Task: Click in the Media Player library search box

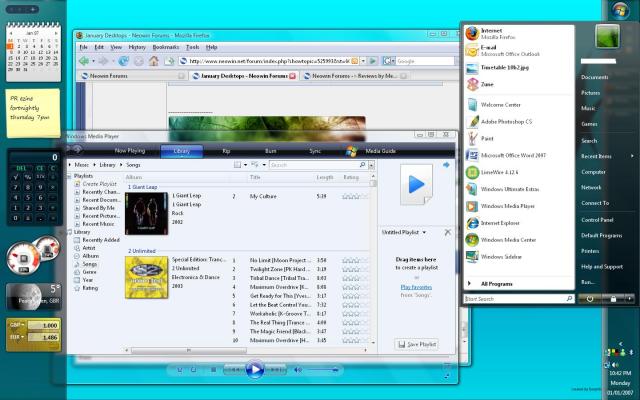Action: 318,165
